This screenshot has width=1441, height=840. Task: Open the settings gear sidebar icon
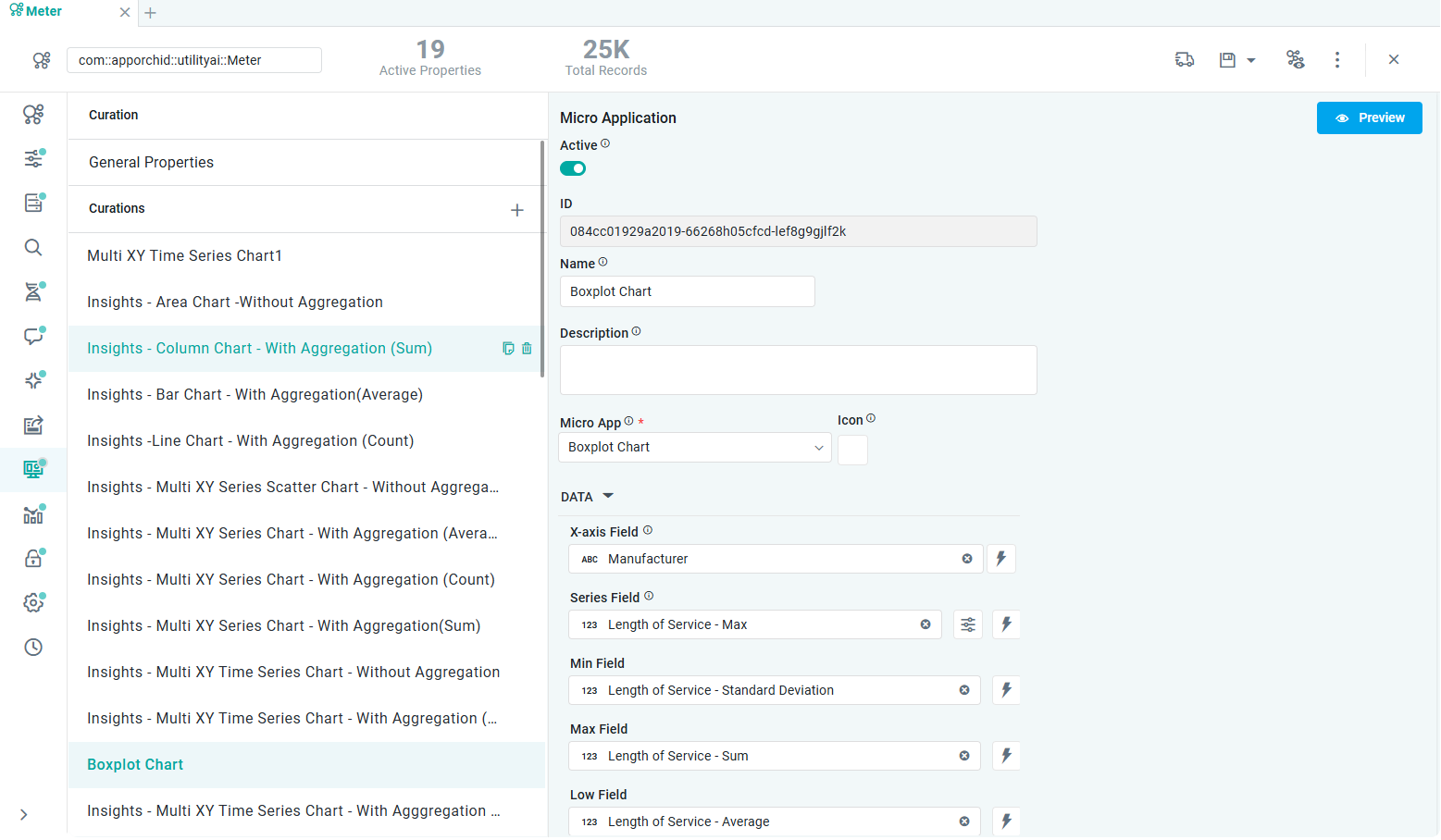33,602
